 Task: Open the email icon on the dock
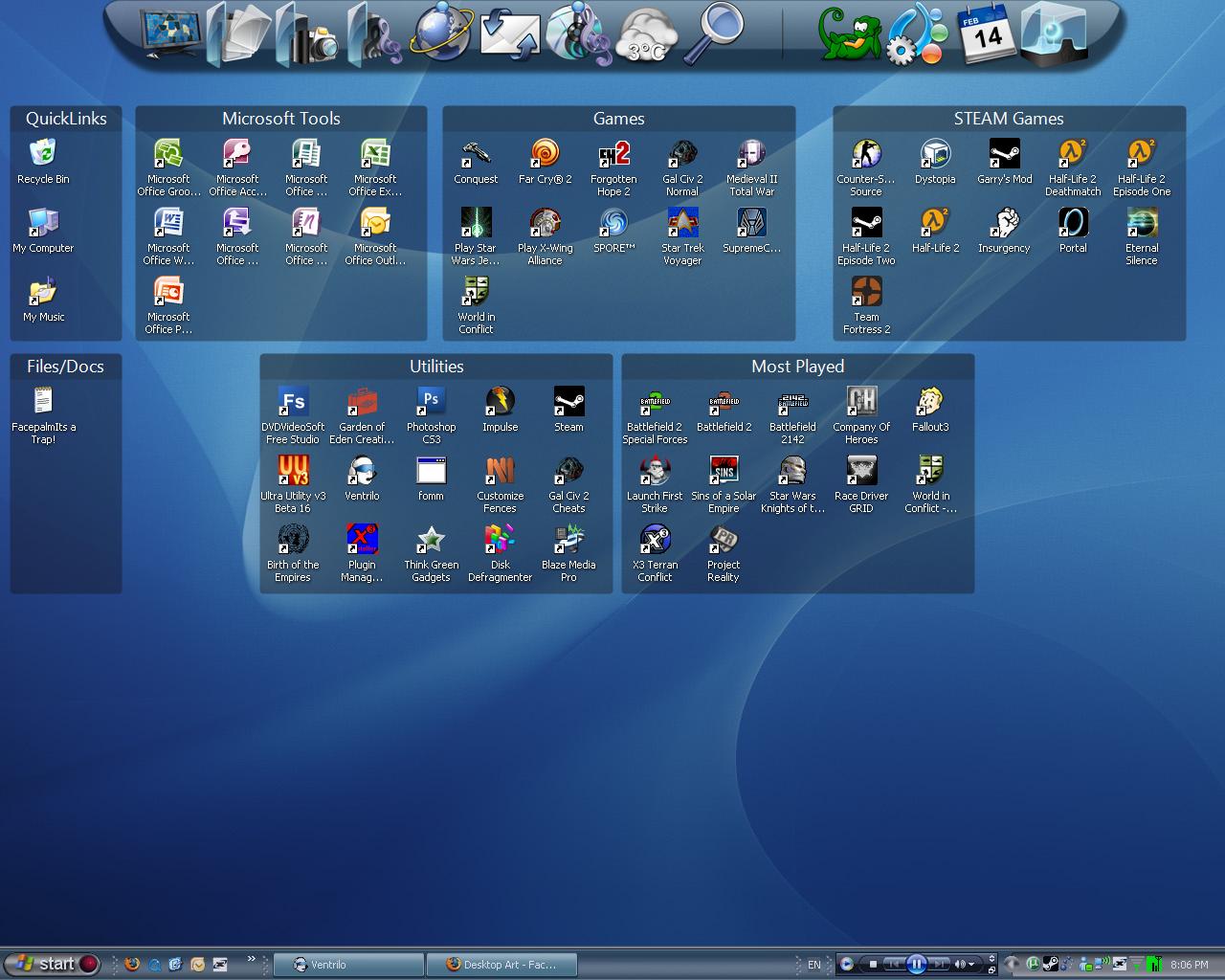pyautogui.click(x=508, y=36)
